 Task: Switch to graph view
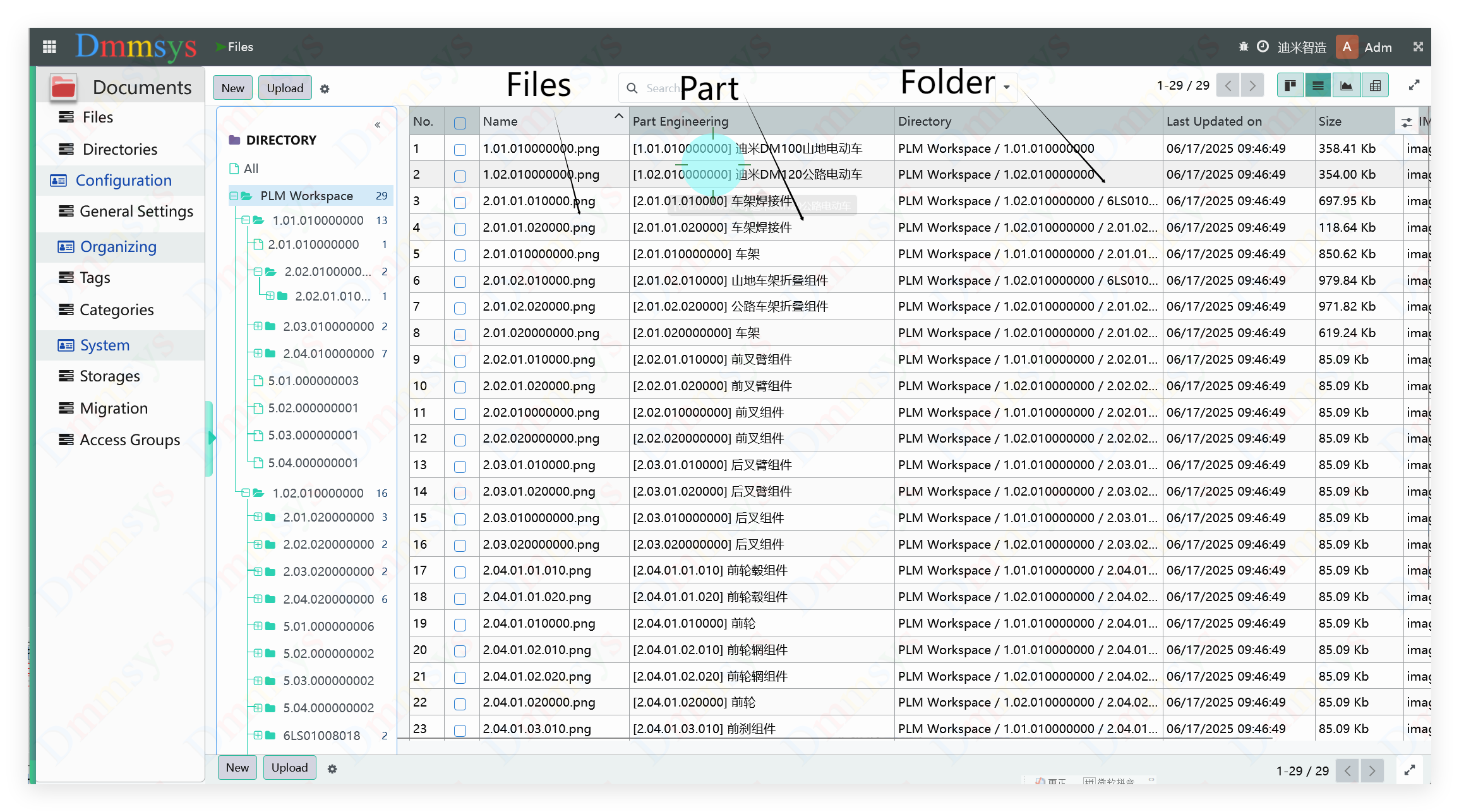click(1346, 85)
